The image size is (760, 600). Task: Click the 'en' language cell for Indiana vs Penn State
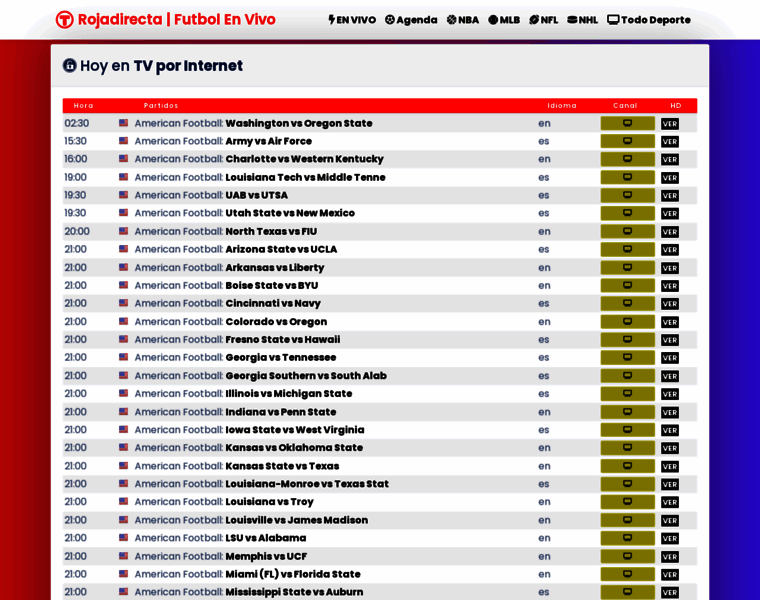pos(544,412)
